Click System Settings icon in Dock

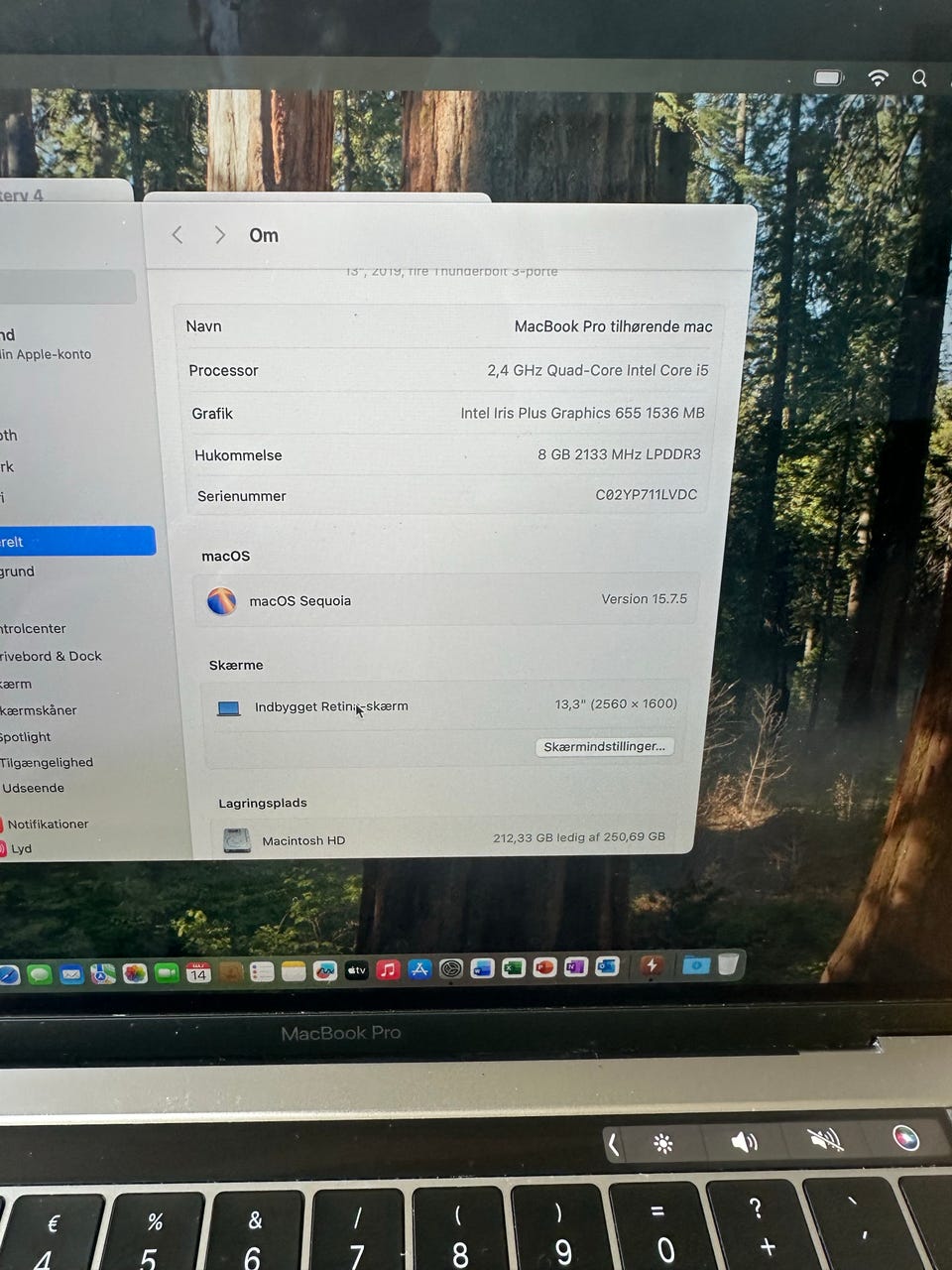point(451,968)
